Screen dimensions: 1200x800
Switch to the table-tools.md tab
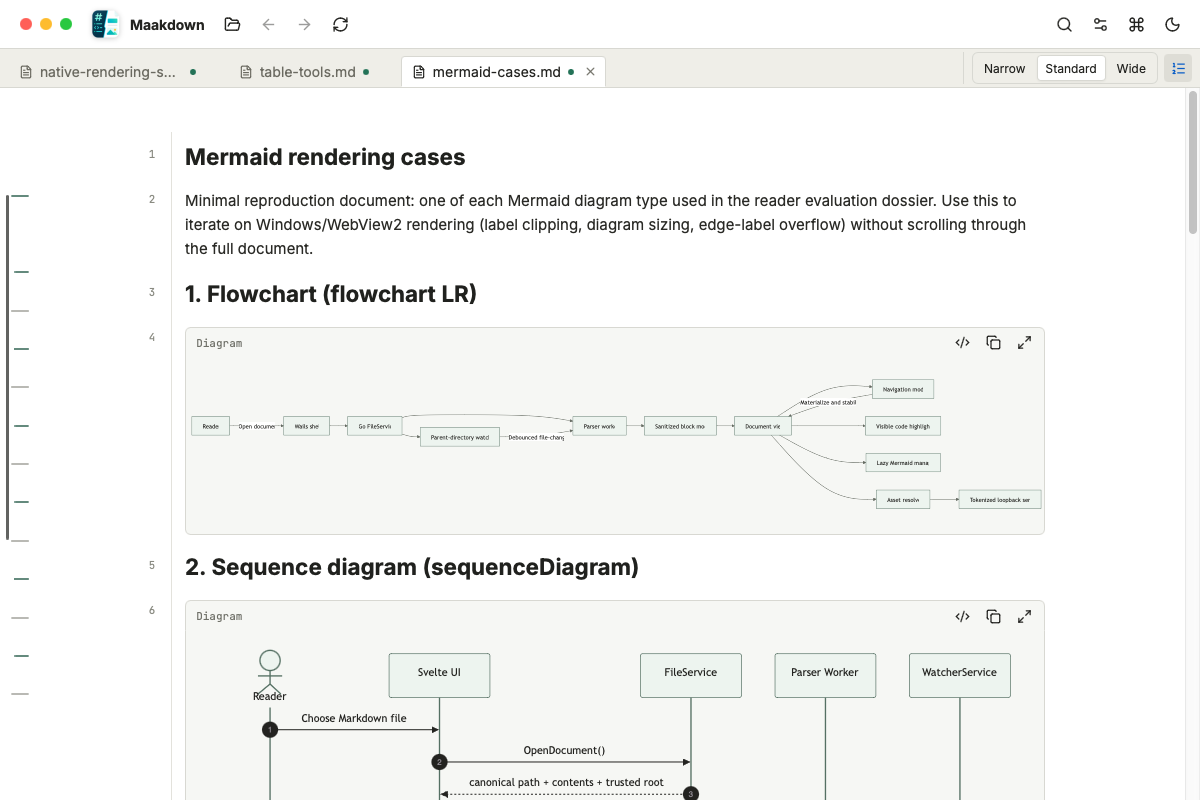click(x=305, y=72)
